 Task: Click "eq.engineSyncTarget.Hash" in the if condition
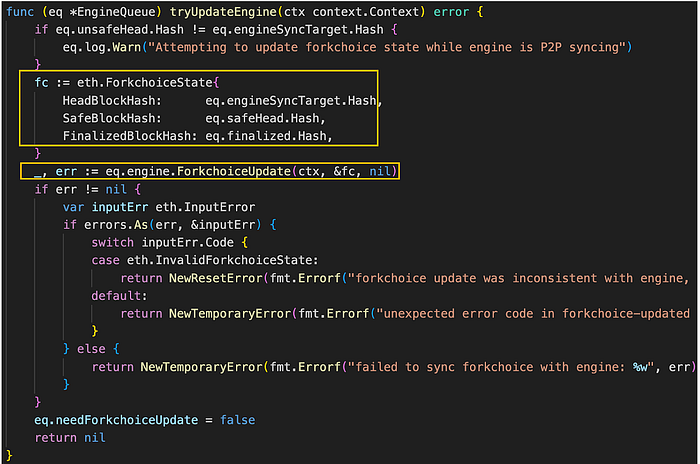click(298, 30)
